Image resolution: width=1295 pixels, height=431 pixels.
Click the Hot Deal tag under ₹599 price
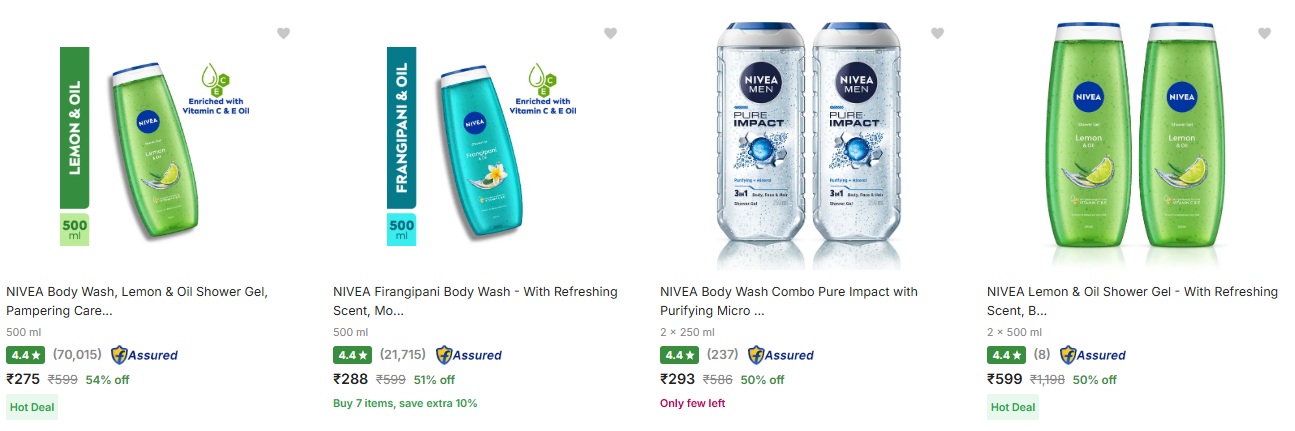tap(1013, 407)
